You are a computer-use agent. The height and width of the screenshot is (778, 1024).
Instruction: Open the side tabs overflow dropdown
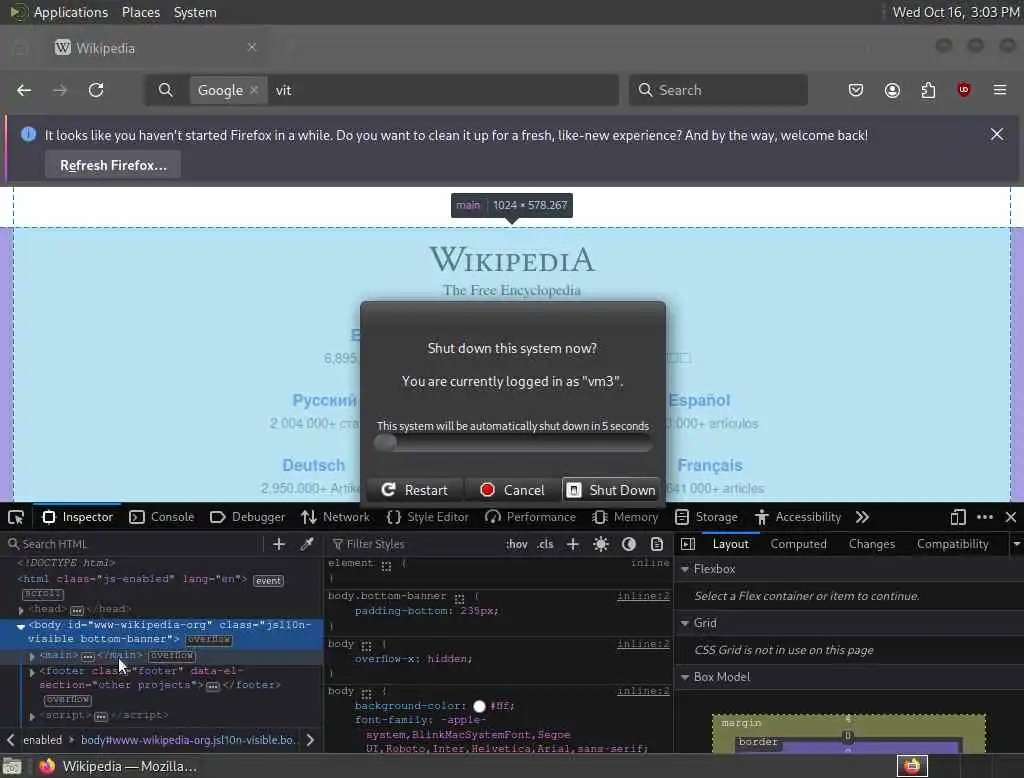click(1016, 543)
